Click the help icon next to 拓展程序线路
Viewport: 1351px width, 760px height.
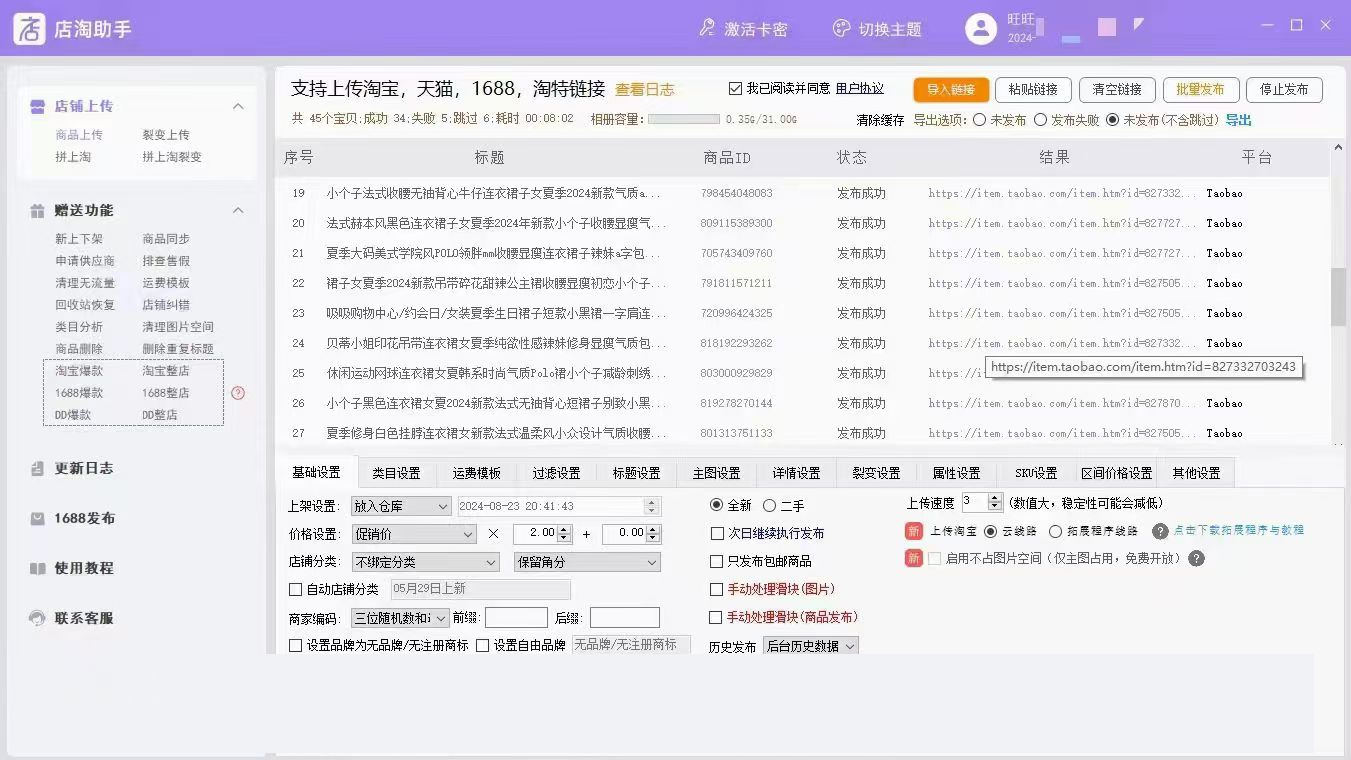pyautogui.click(x=1160, y=531)
